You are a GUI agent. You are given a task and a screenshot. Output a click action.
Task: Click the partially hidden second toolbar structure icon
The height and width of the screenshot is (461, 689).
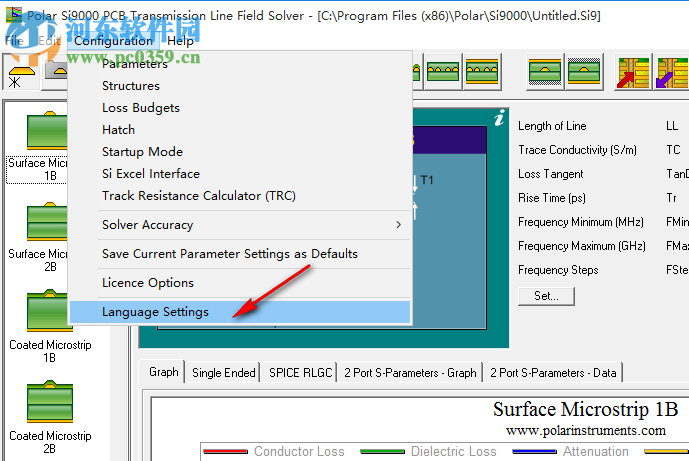[55, 72]
